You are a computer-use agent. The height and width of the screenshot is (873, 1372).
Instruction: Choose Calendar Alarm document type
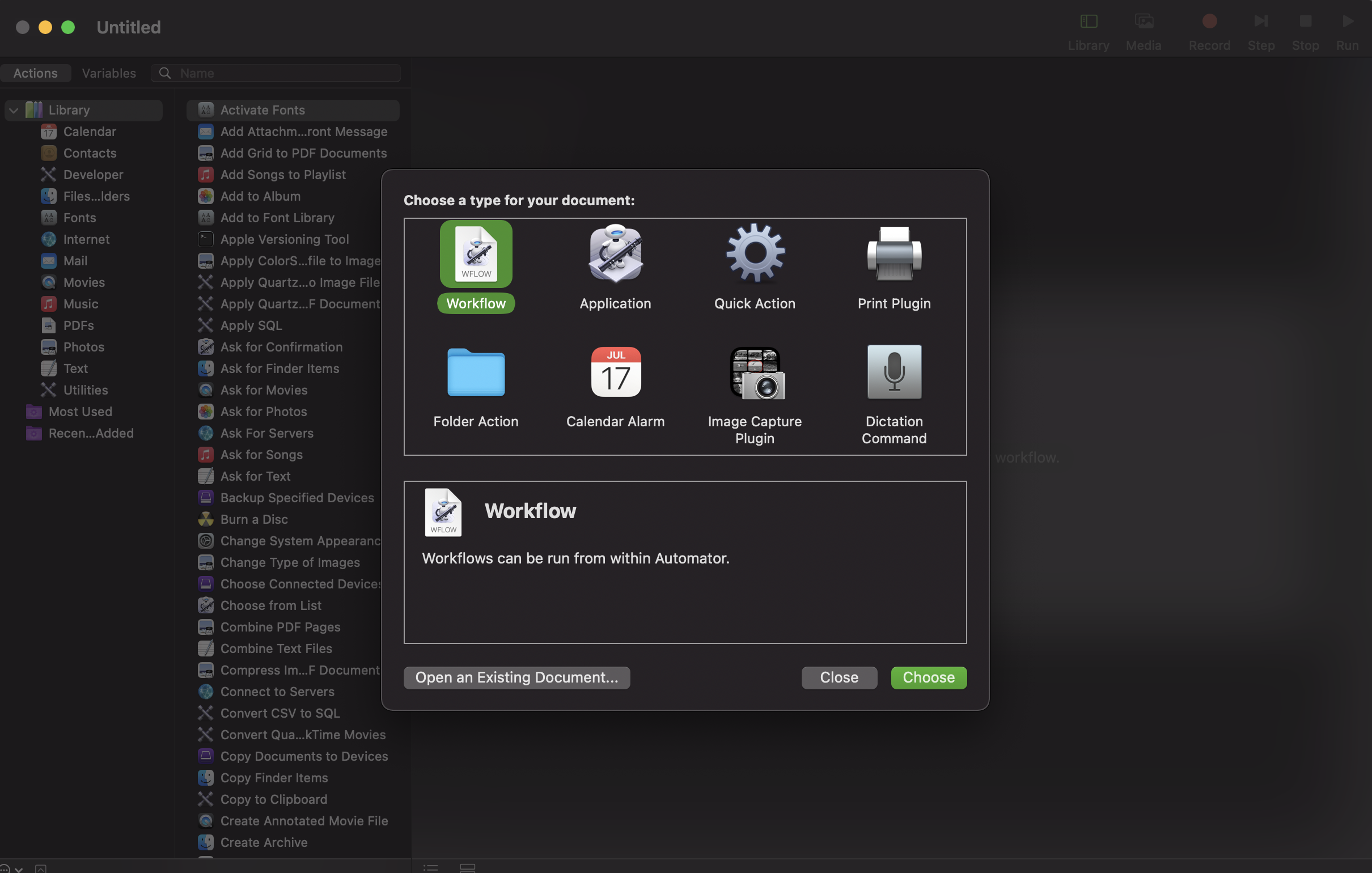pyautogui.click(x=615, y=372)
